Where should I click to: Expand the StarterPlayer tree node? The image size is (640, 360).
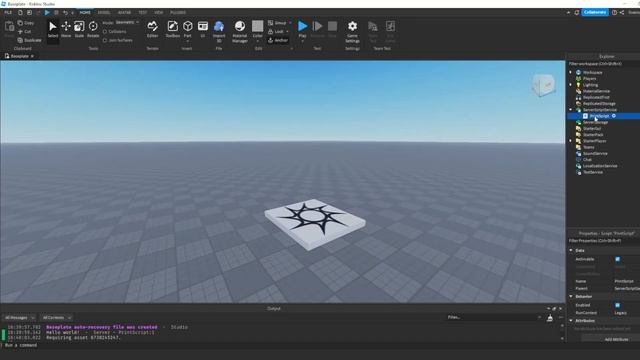point(571,141)
